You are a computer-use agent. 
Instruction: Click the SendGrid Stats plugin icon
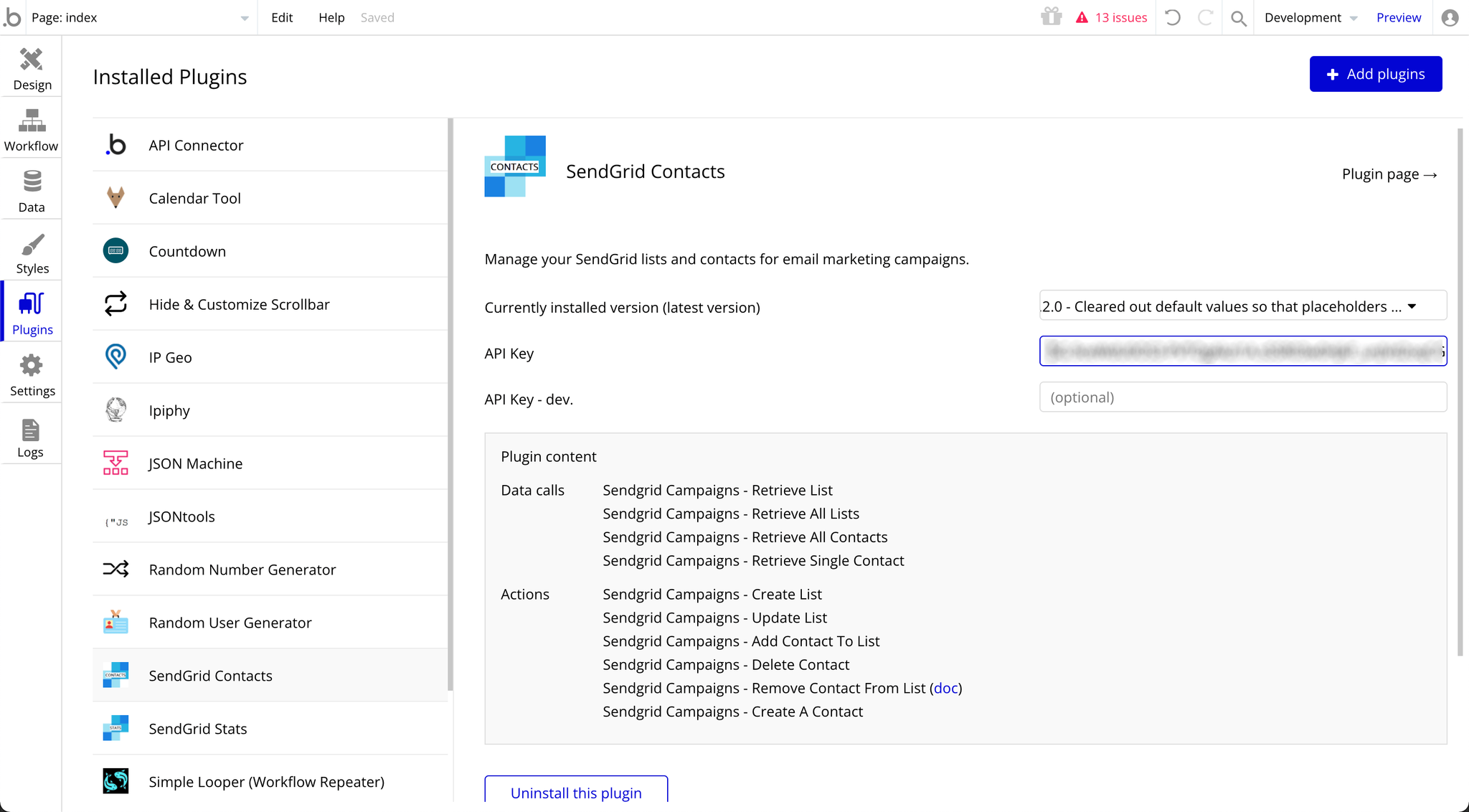115,728
